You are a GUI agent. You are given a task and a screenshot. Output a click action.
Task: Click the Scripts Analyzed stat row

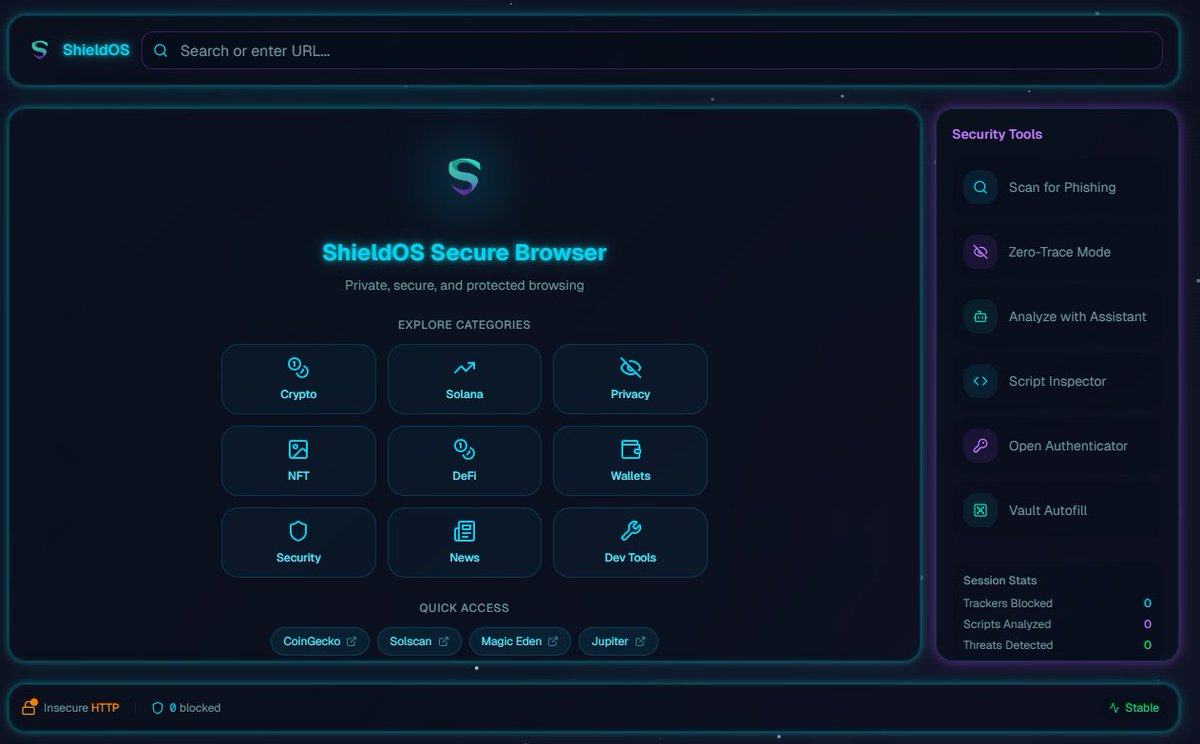point(1057,624)
